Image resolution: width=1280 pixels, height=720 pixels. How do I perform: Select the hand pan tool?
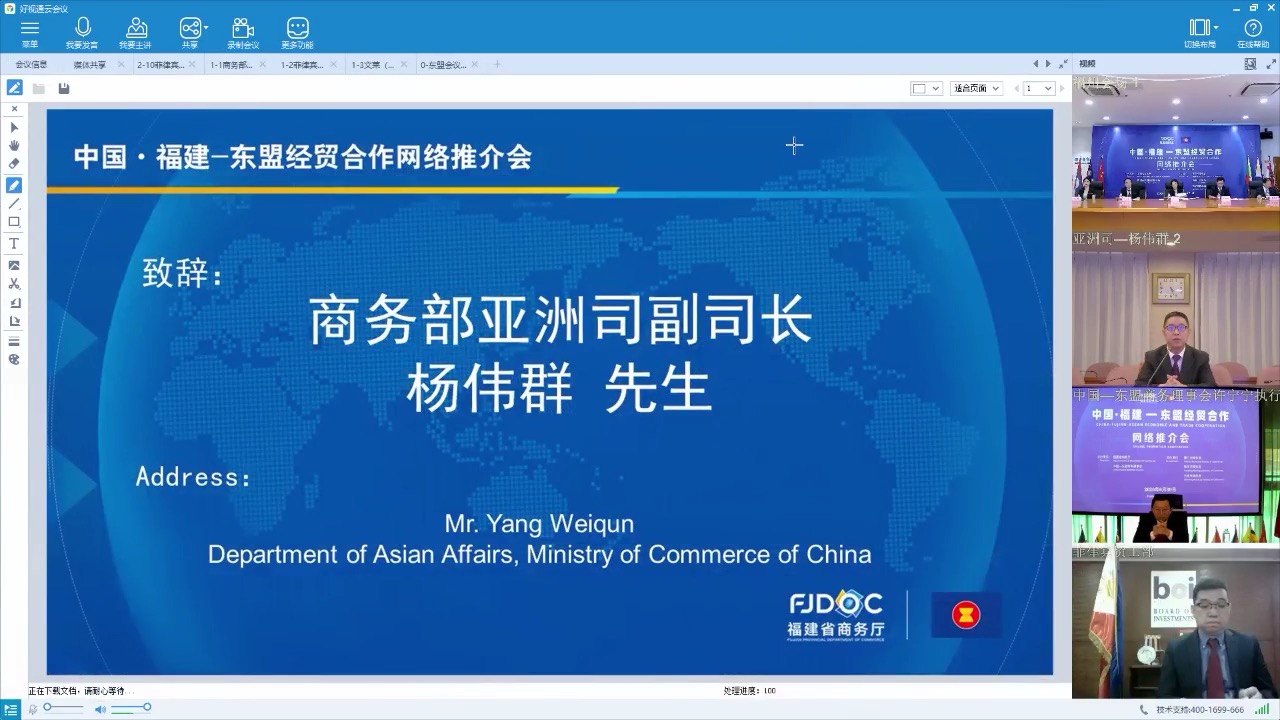[x=14, y=146]
